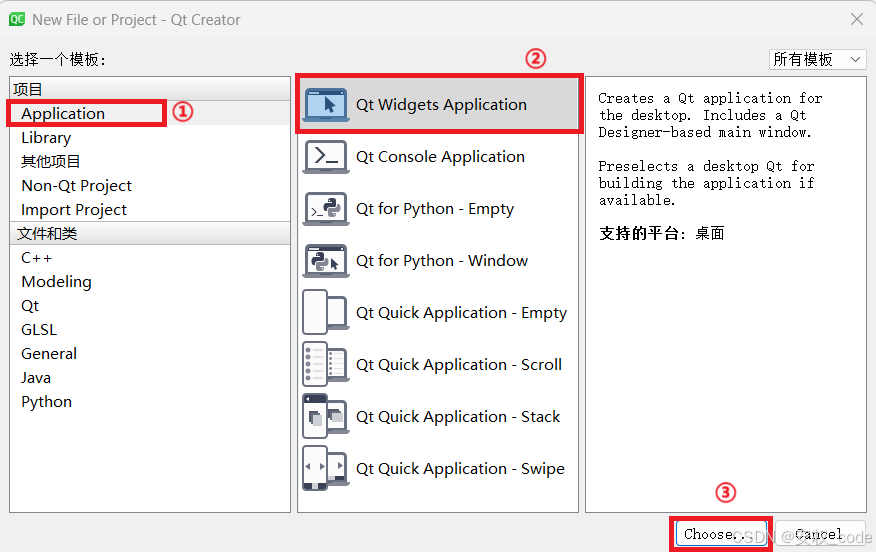The image size is (876, 552).
Task: Open the 所有模板 template filter dropdown
Action: point(817,59)
